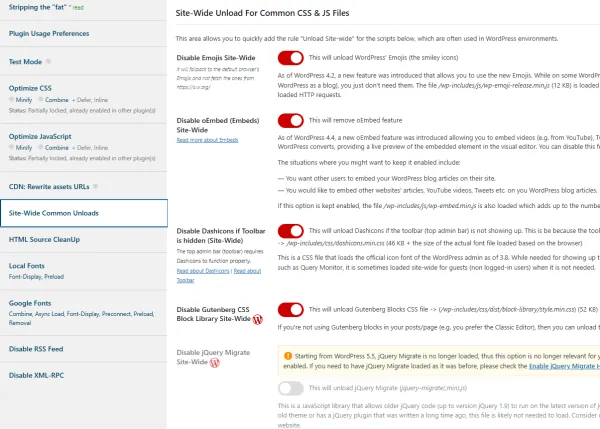Switch off Disable Gutenberg CSS Block Library

click(290, 309)
